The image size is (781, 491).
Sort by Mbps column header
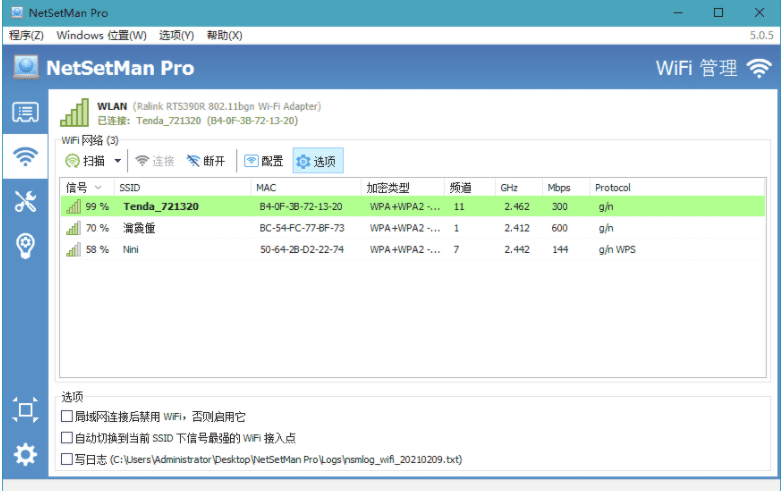tap(566, 188)
